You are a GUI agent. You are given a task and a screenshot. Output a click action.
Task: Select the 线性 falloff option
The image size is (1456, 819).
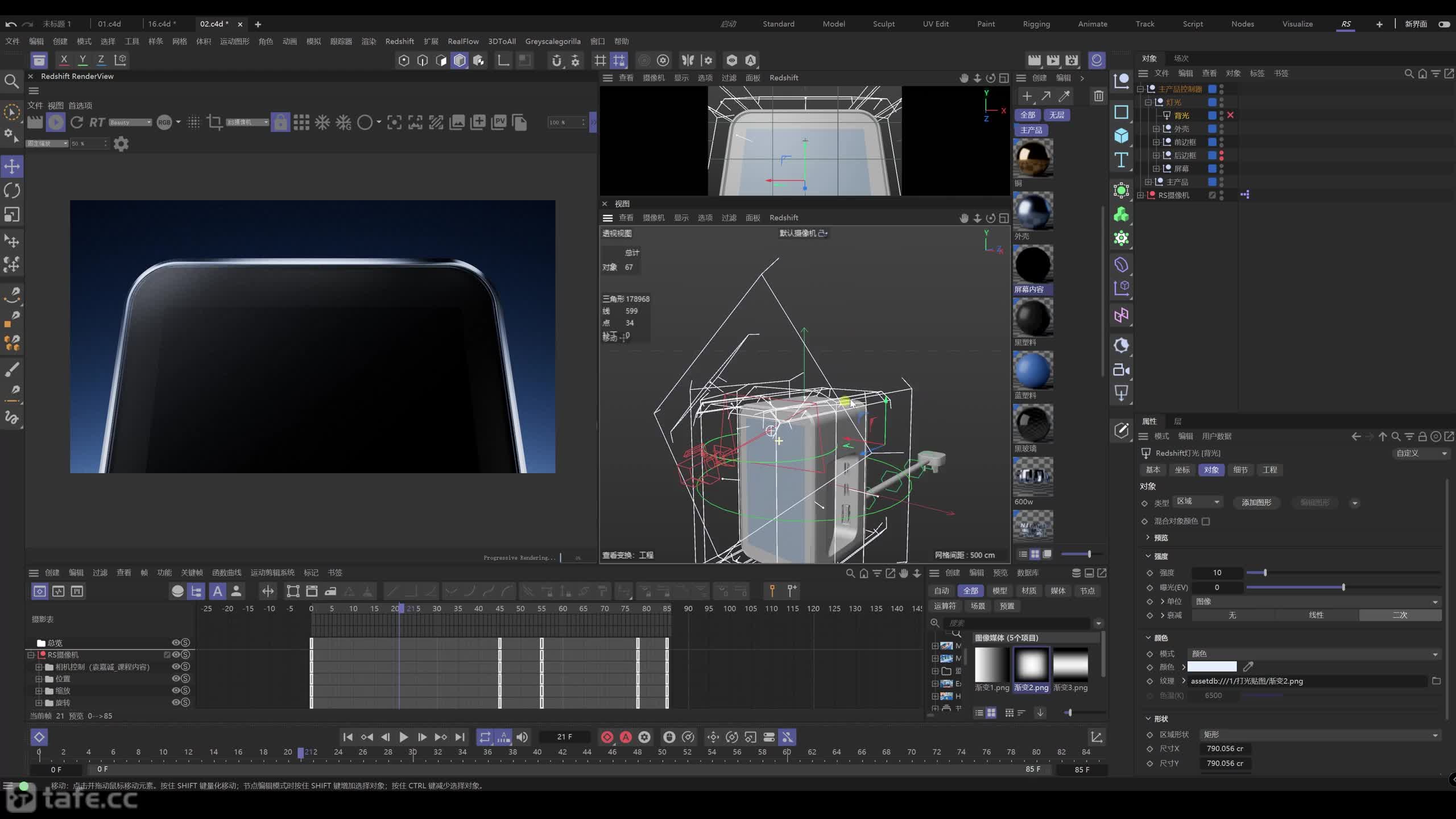click(x=1316, y=615)
